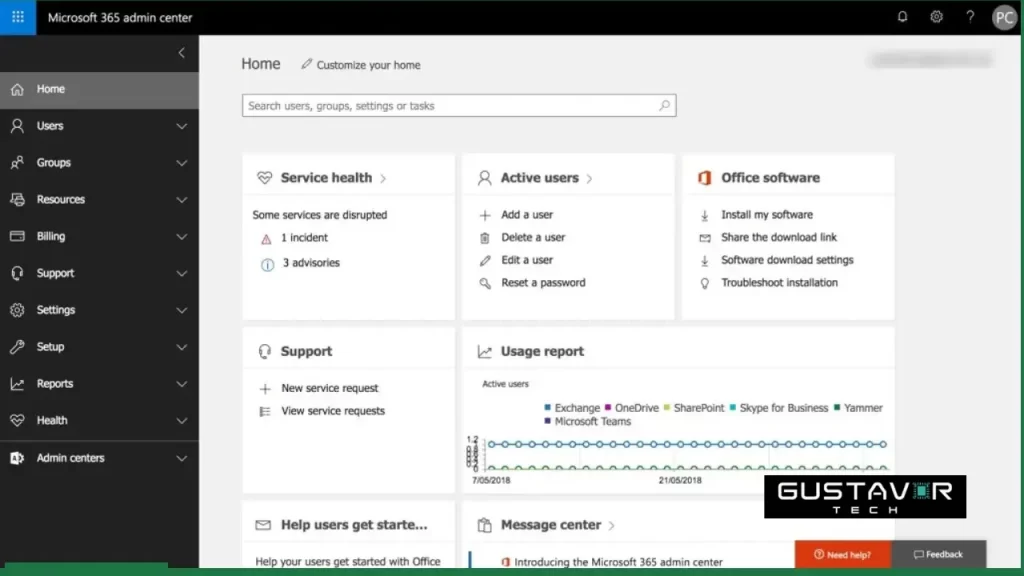Open the notifications bell
This screenshot has width=1024, height=576.
(902, 17)
